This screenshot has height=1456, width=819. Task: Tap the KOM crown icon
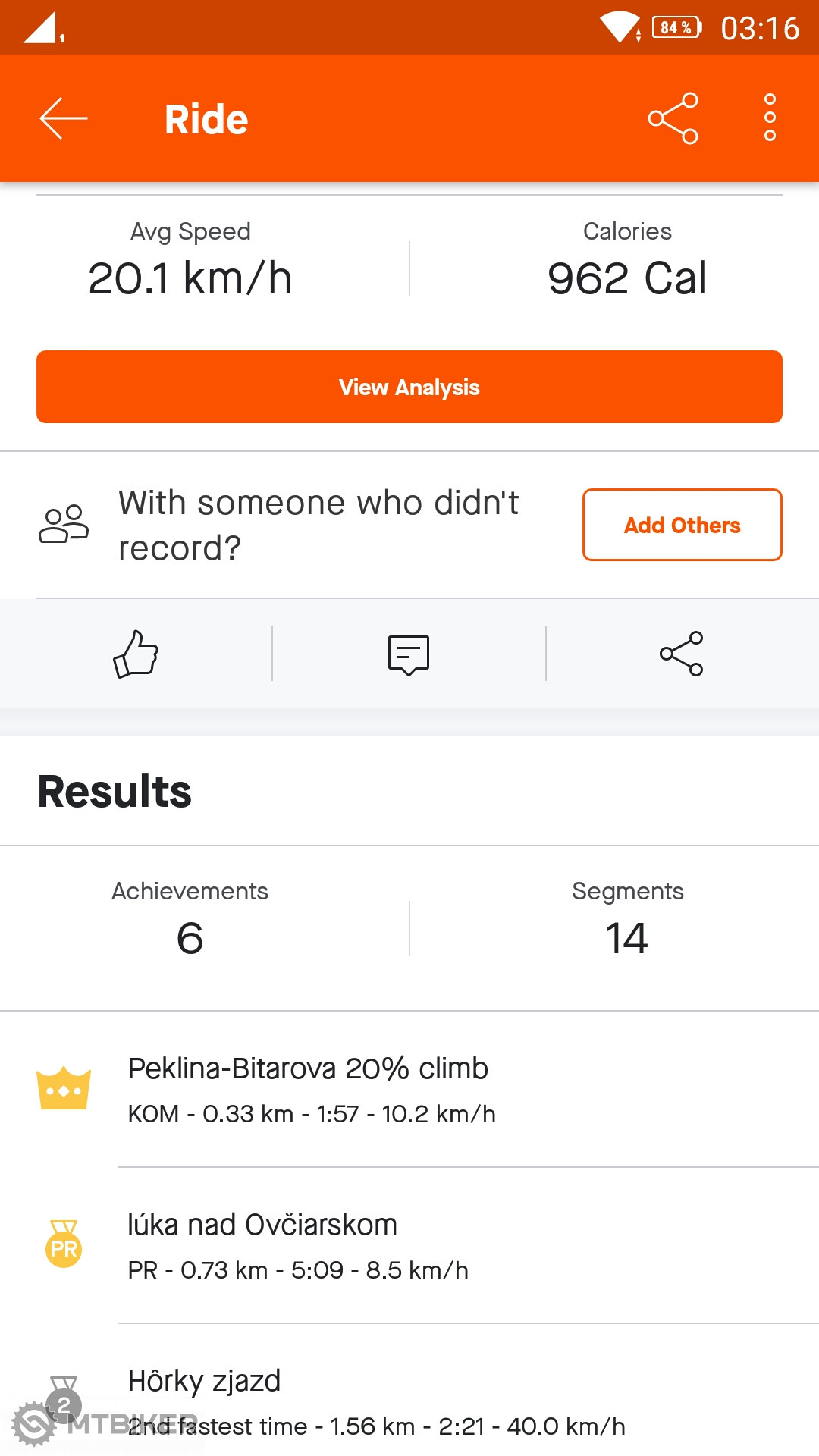64,1089
